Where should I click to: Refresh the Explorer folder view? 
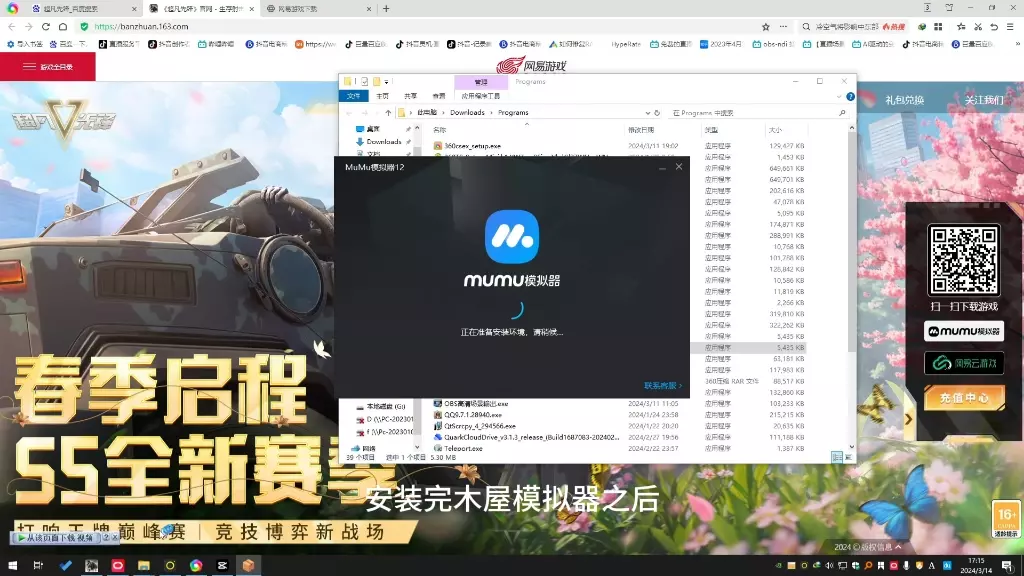tap(657, 113)
